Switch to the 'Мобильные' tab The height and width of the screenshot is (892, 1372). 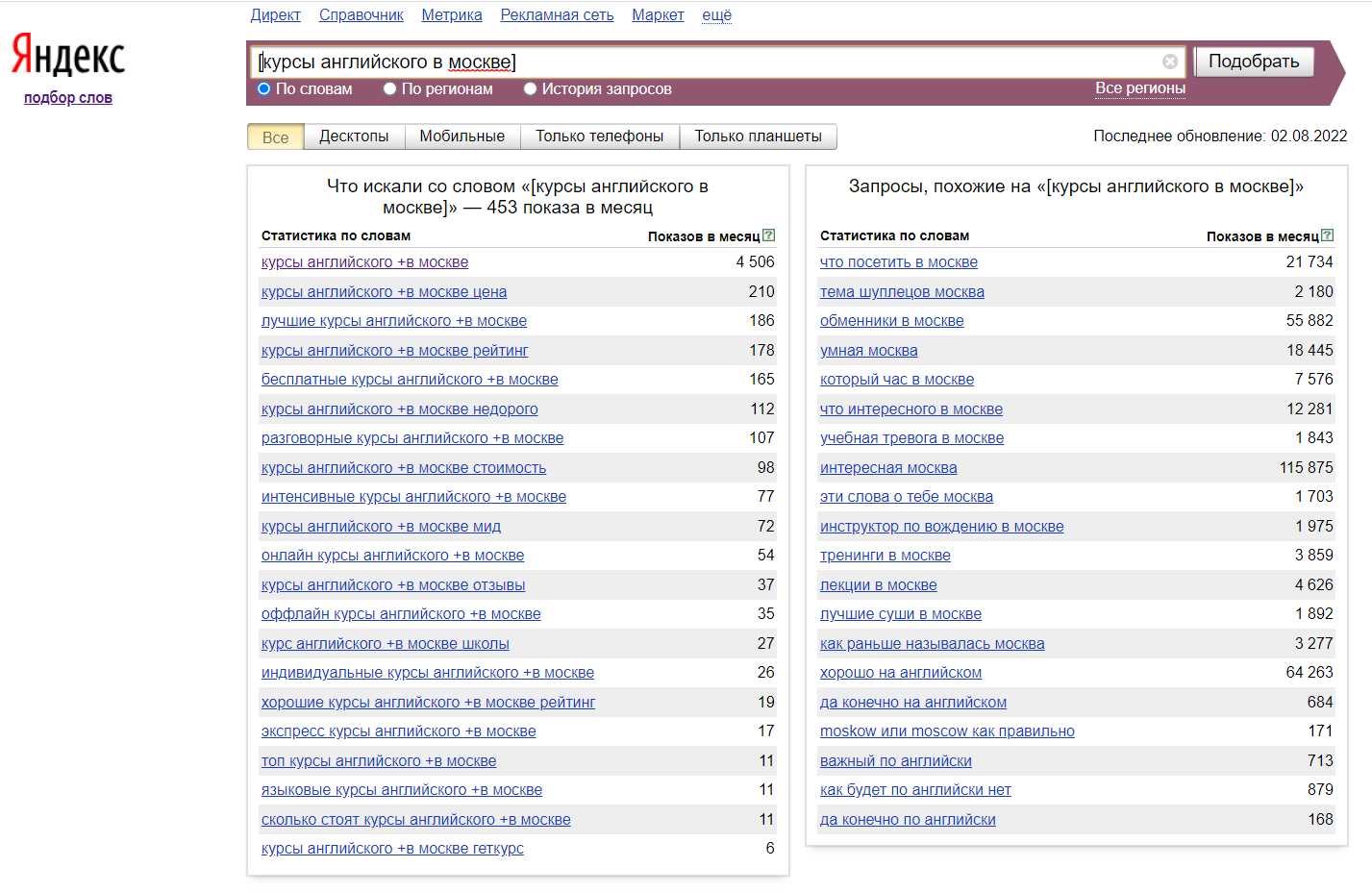point(461,136)
